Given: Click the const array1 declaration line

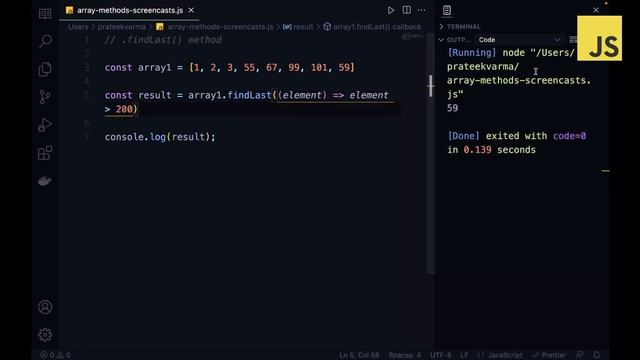Looking at the screenshot, I should click(x=230, y=67).
